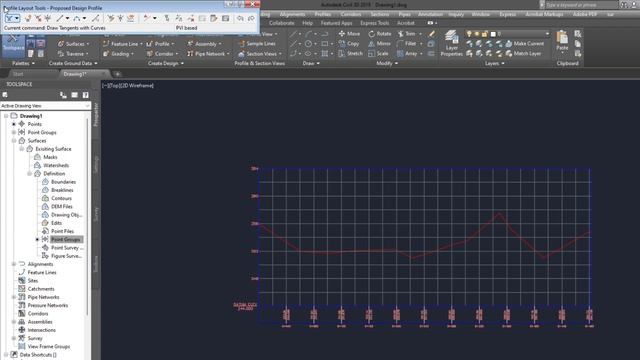
Task: Click the Undo icon in Profile Layout Tools
Action: pos(240,18)
